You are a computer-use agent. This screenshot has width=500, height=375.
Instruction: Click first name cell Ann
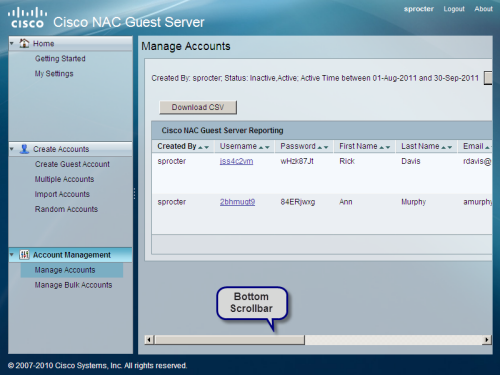tap(346, 202)
